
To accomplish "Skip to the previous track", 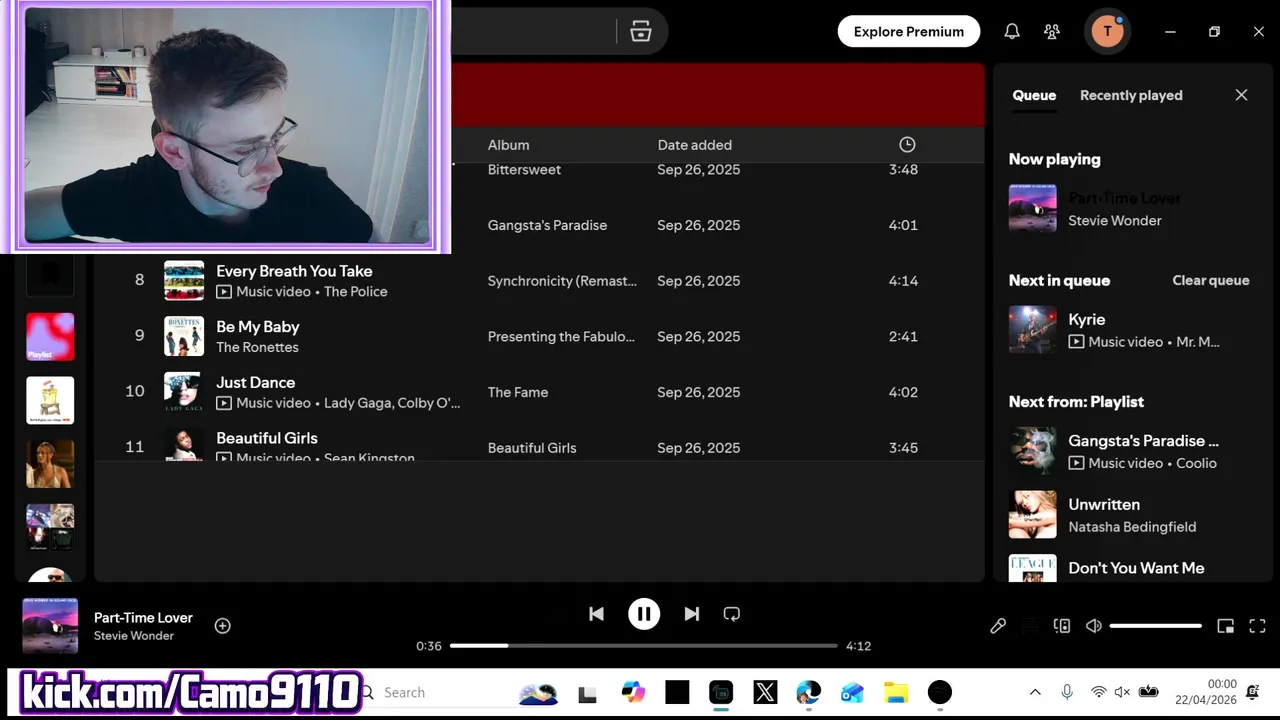I will [596, 614].
